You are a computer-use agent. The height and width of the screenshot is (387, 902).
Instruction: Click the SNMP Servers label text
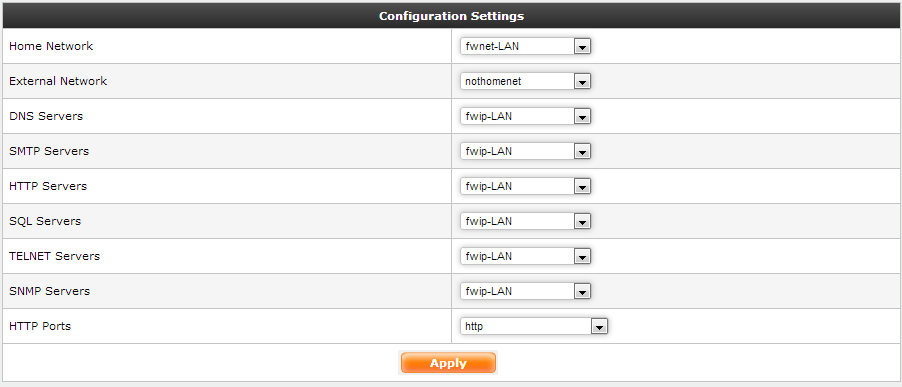click(49, 292)
